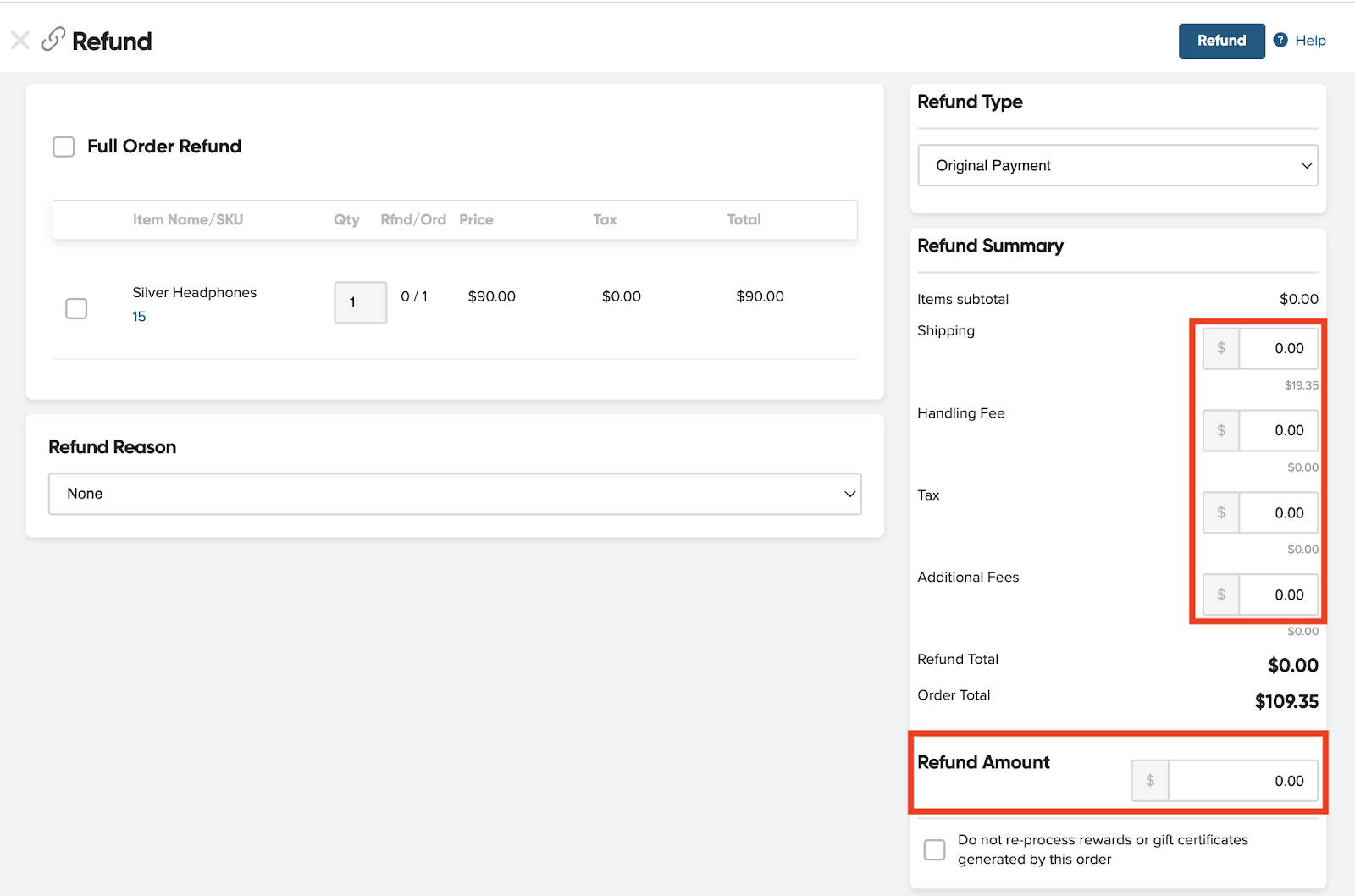Click the dollar sign beside Tax field
This screenshot has height=896, width=1355.
pos(1221,512)
